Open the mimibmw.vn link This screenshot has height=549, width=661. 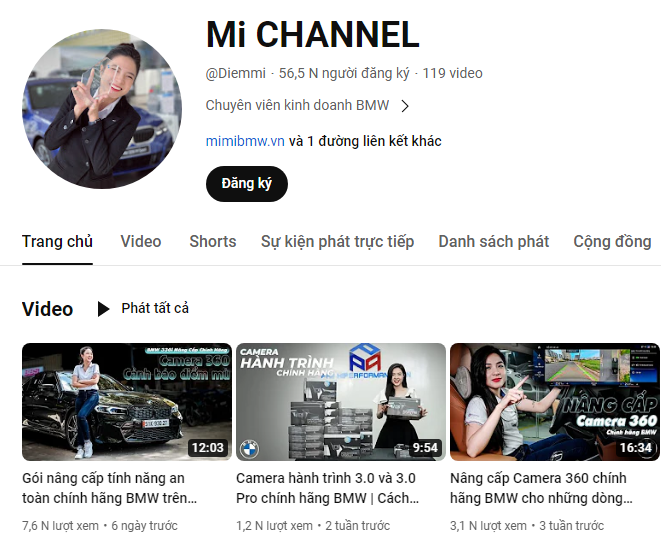[245, 141]
